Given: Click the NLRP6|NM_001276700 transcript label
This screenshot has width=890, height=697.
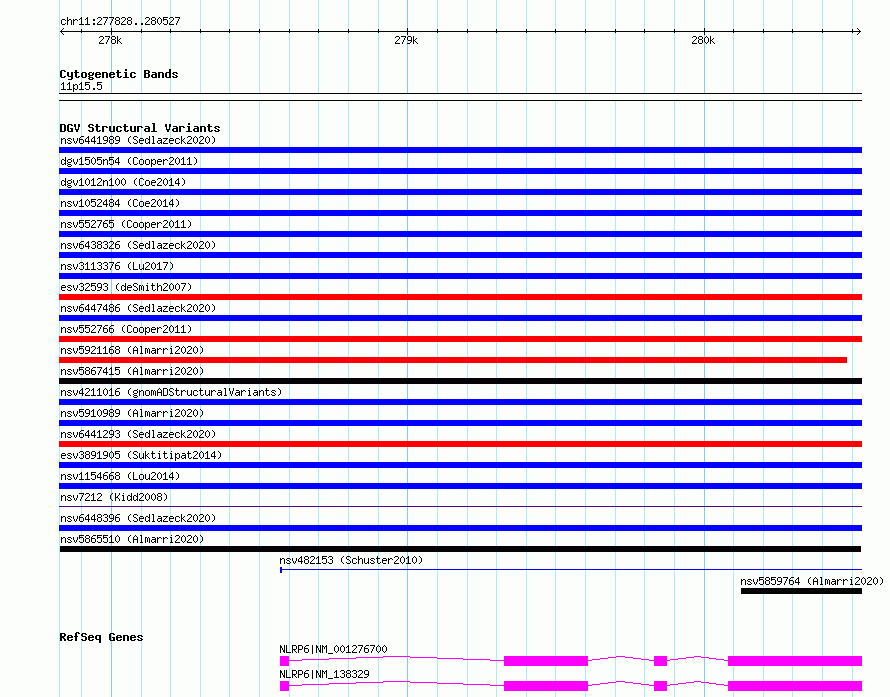Looking at the screenshot, I should tap(333, 649).
